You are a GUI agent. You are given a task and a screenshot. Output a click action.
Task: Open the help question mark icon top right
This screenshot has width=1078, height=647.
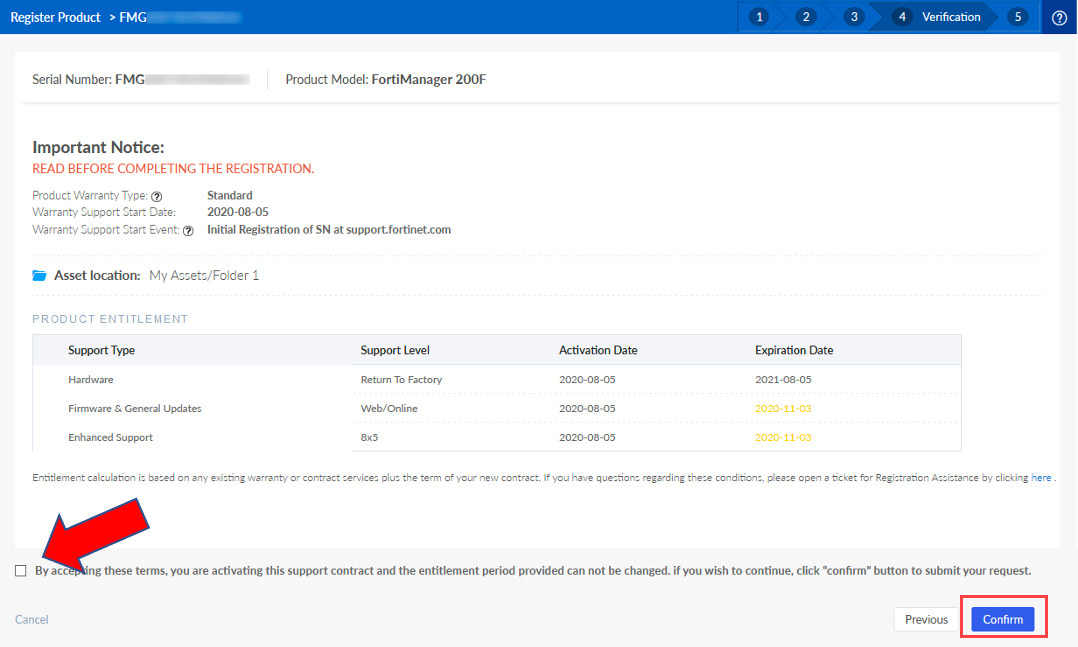click(x=1059, y=17)
